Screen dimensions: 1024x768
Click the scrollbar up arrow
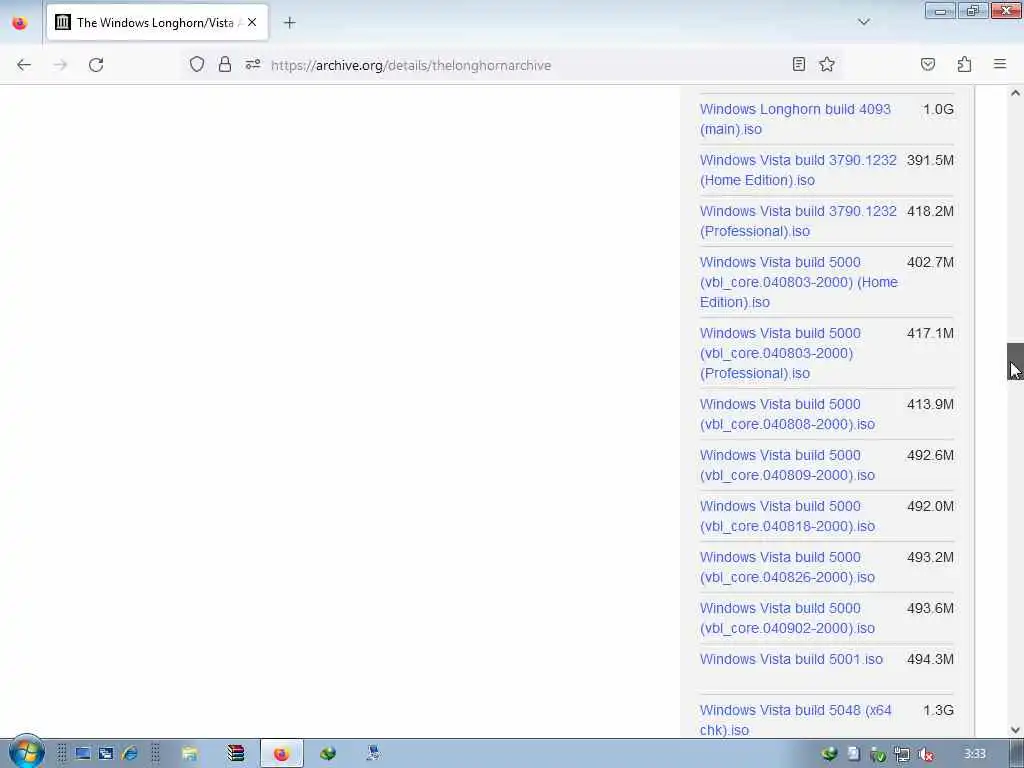[1015, 93]
